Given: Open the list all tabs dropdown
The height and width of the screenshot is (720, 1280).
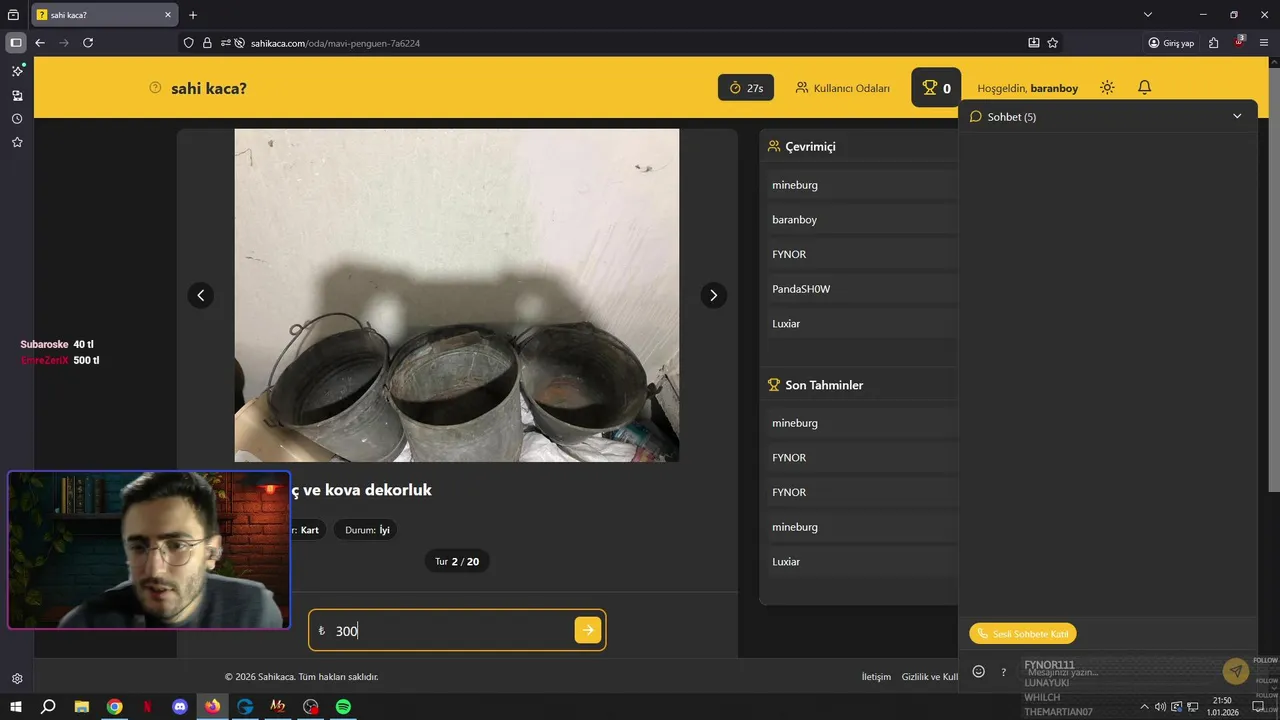Looking at the screenshot, I should (1148, 15).
